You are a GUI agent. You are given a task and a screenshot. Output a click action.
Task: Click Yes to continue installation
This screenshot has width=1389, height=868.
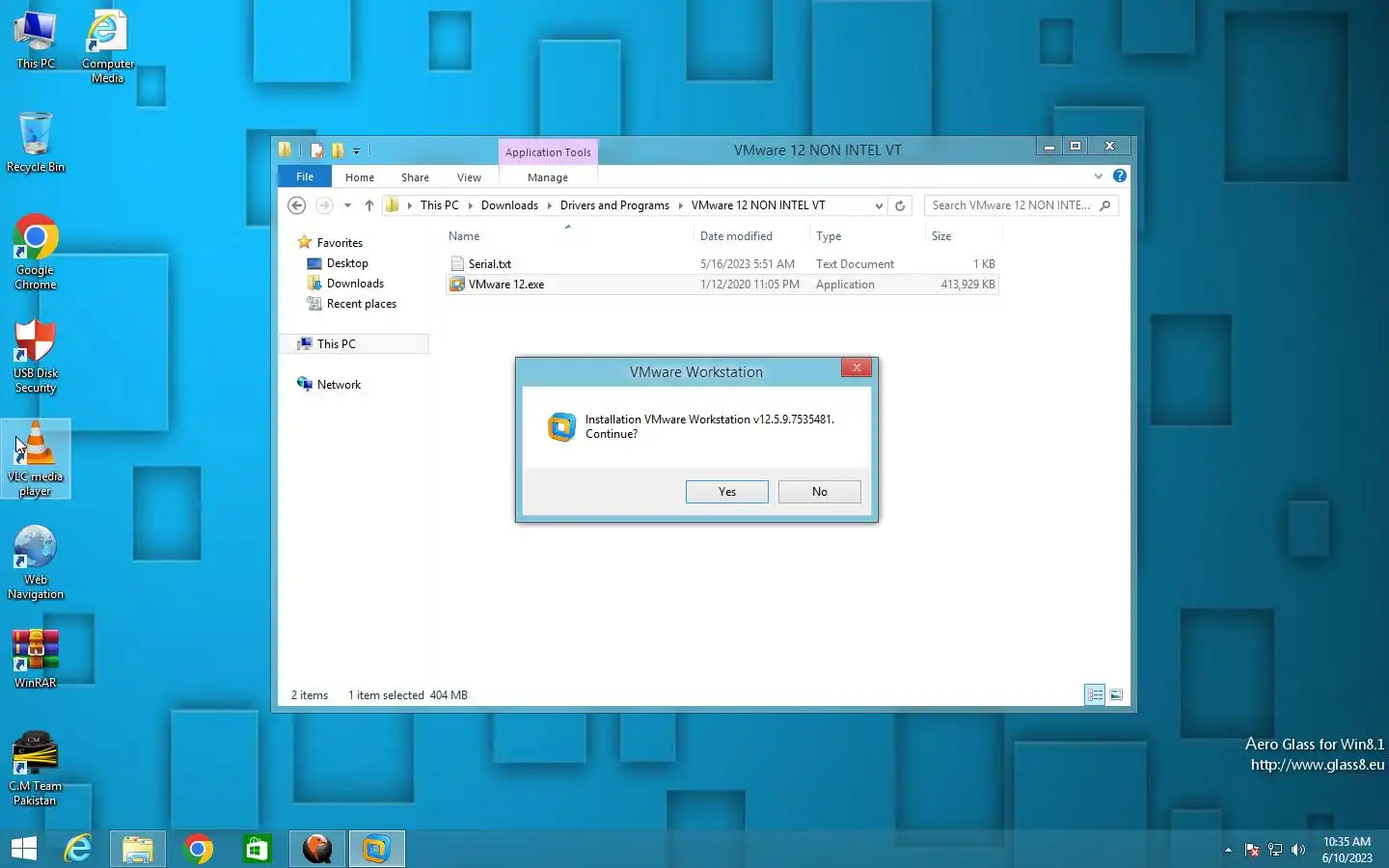(727, 492)
